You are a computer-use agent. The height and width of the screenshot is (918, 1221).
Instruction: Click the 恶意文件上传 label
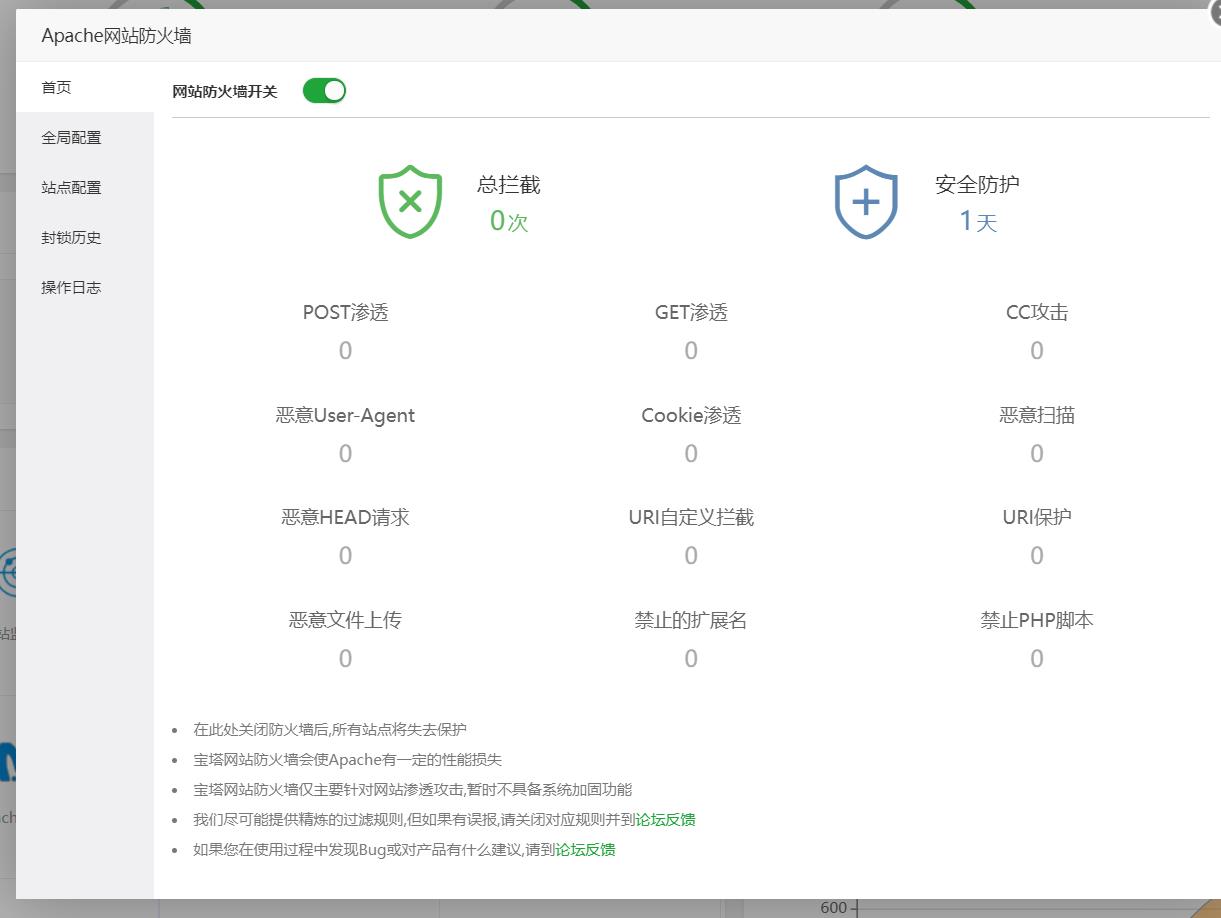(x=345, y=621)
